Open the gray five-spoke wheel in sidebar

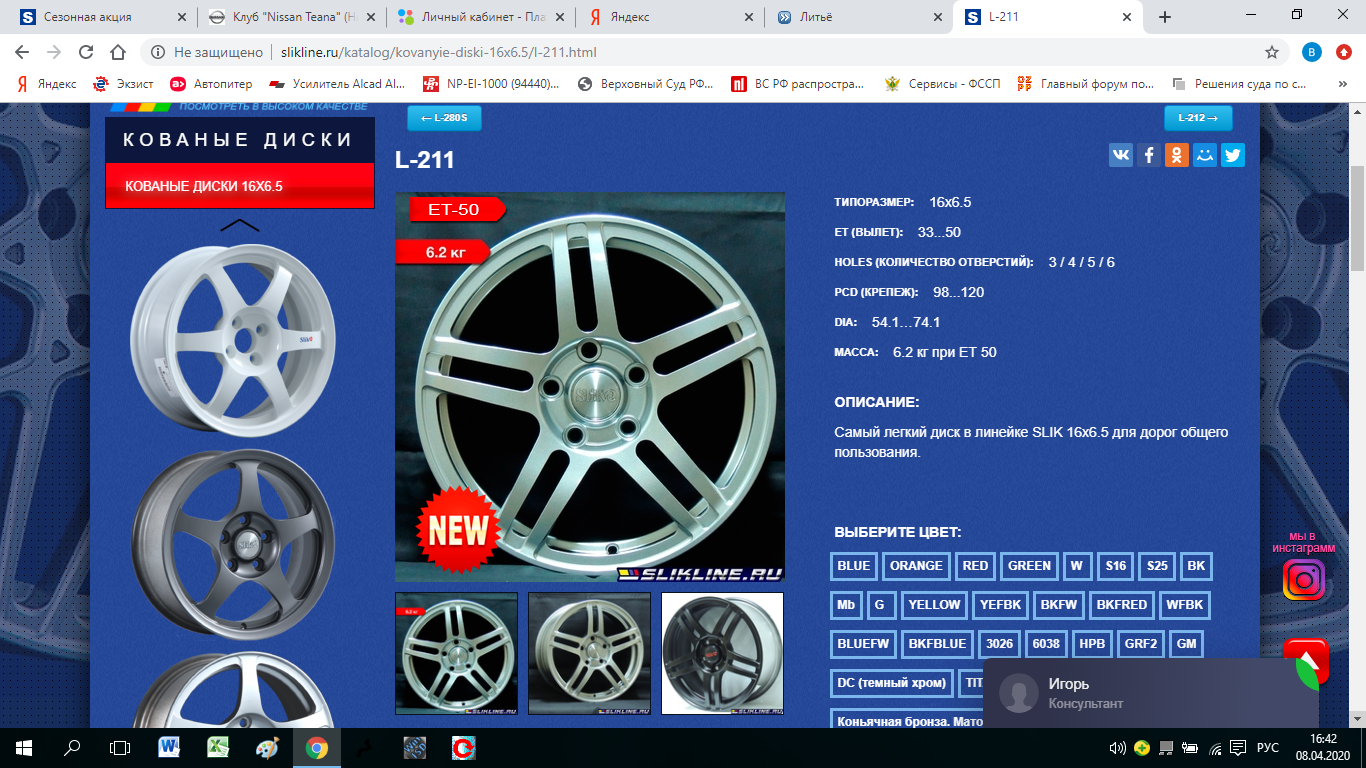click(232, 545)
